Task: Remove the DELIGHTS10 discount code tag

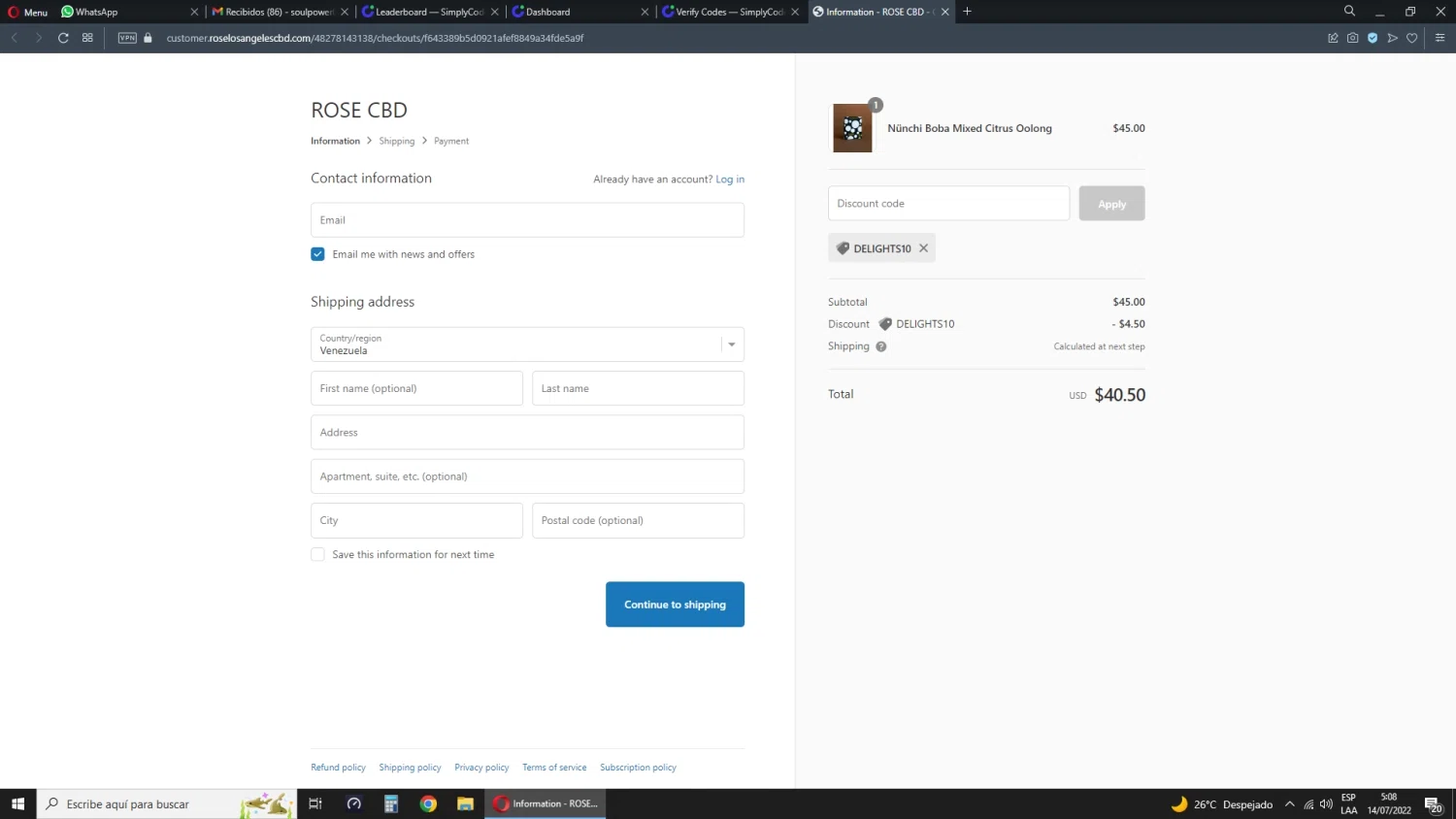Action: 924,248
